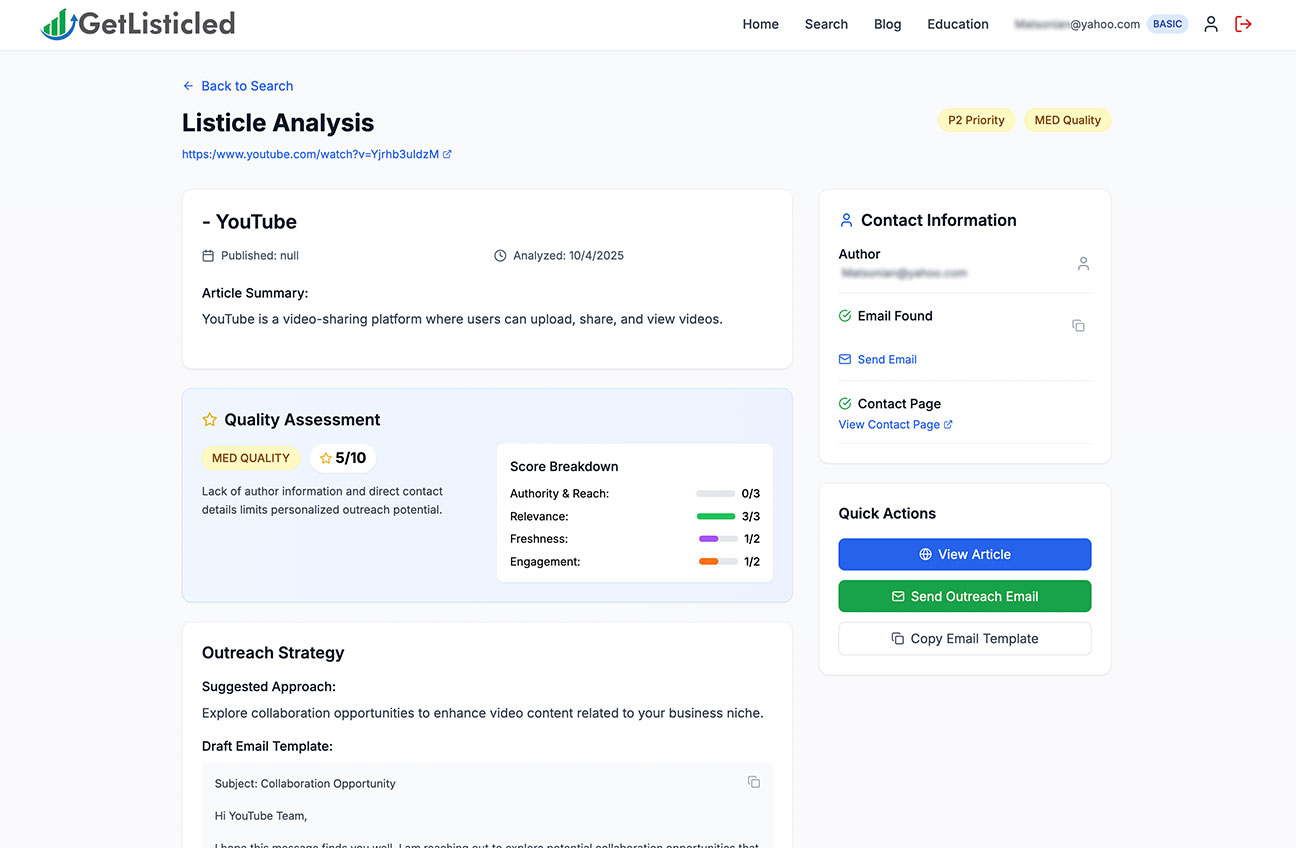Click the red logout icon
The height and width of the screenshot is (848, 1296).
coord(1243,24)
